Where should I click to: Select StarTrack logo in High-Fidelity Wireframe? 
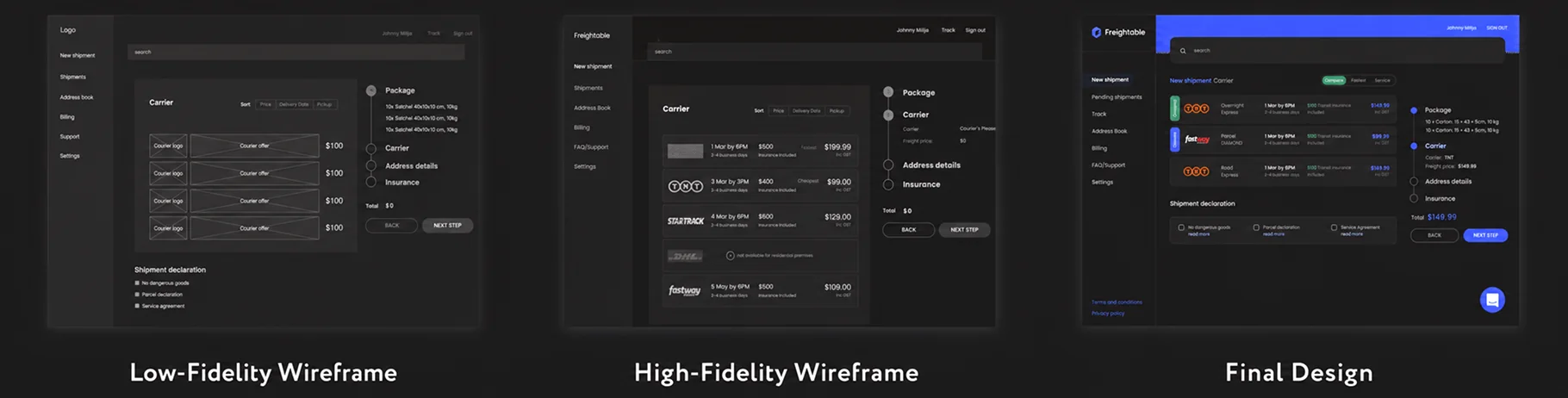pyautogui.click(x=686, y=221)
